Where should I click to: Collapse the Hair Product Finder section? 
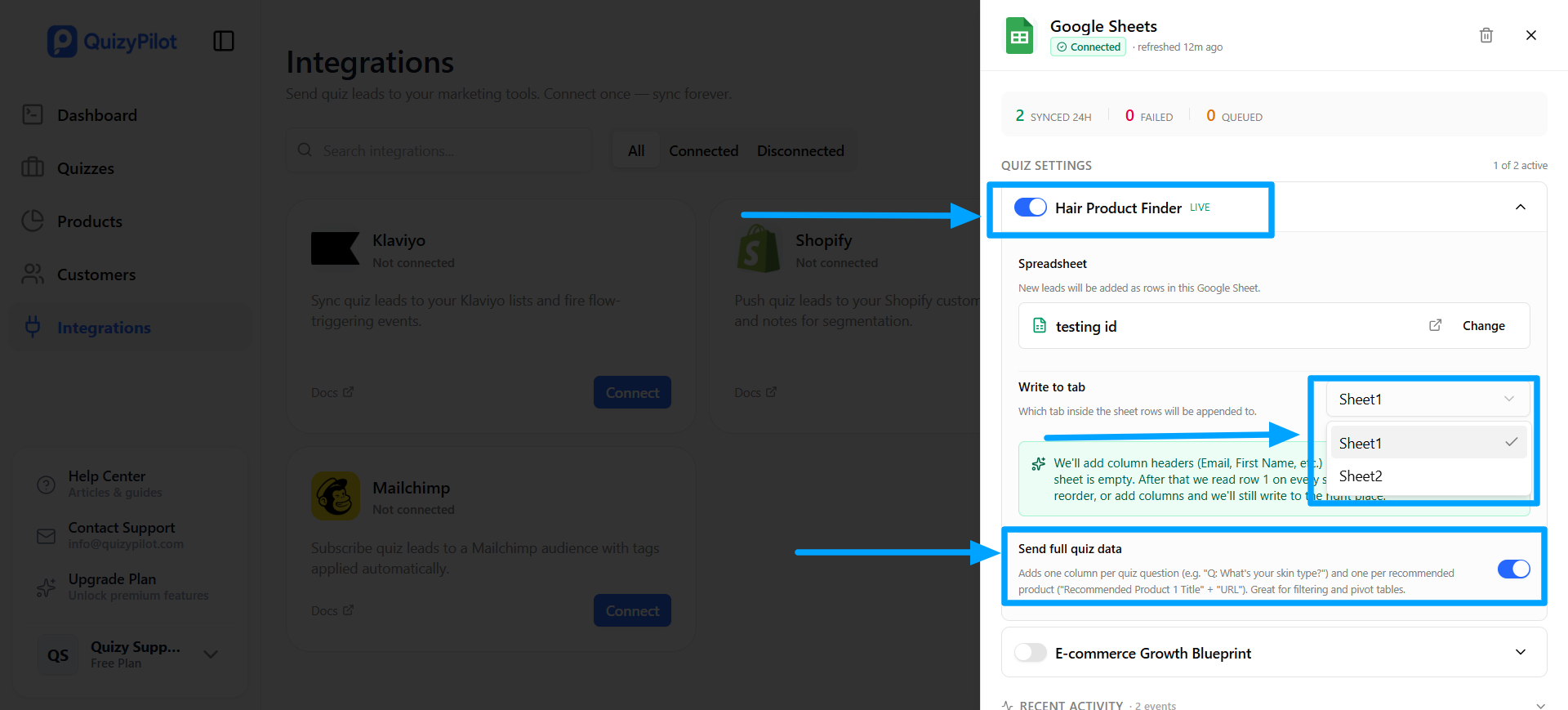1521,207
